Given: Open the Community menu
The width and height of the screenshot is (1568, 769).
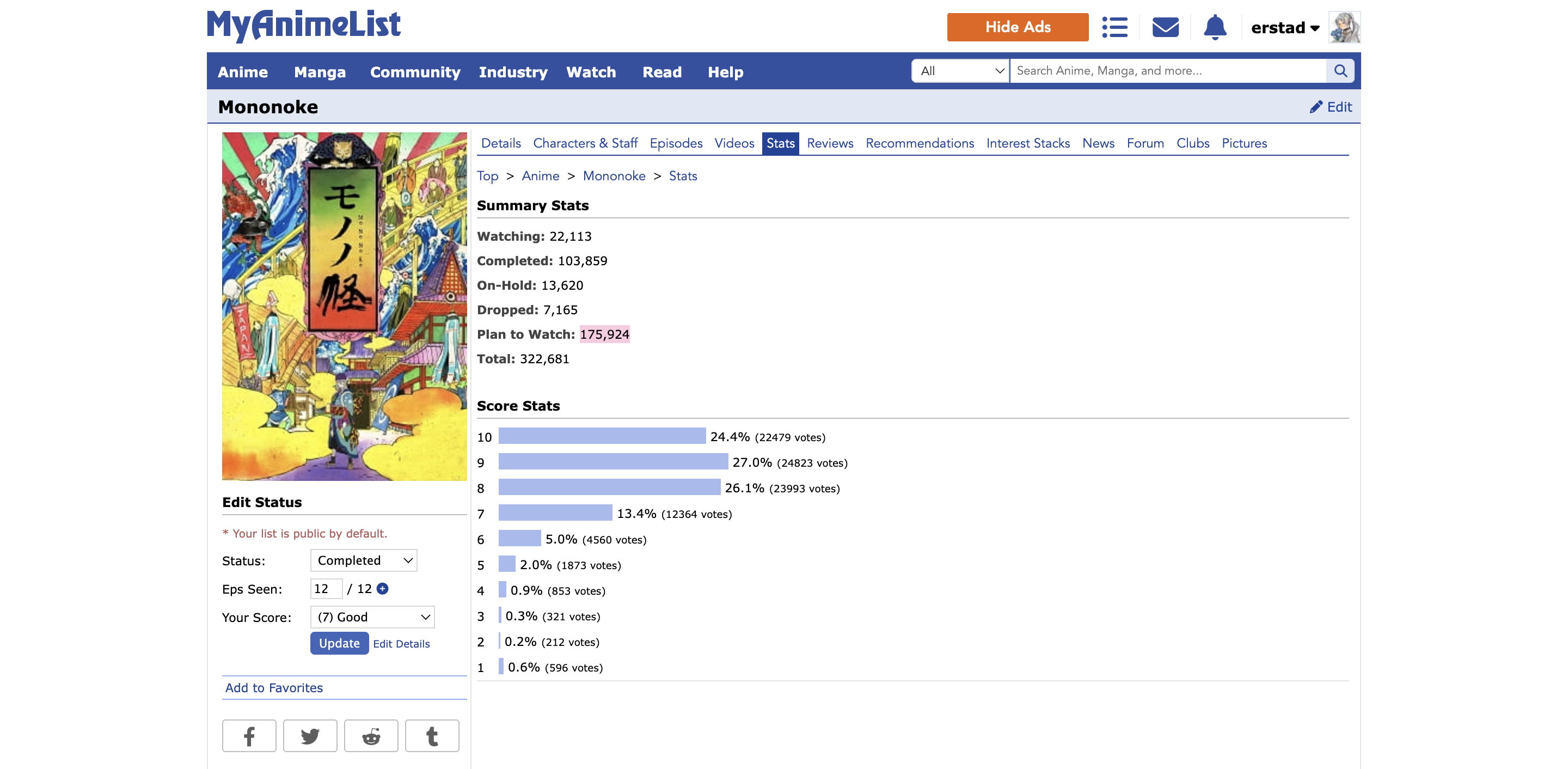Looking at the screenshot, I should point(414,72).
